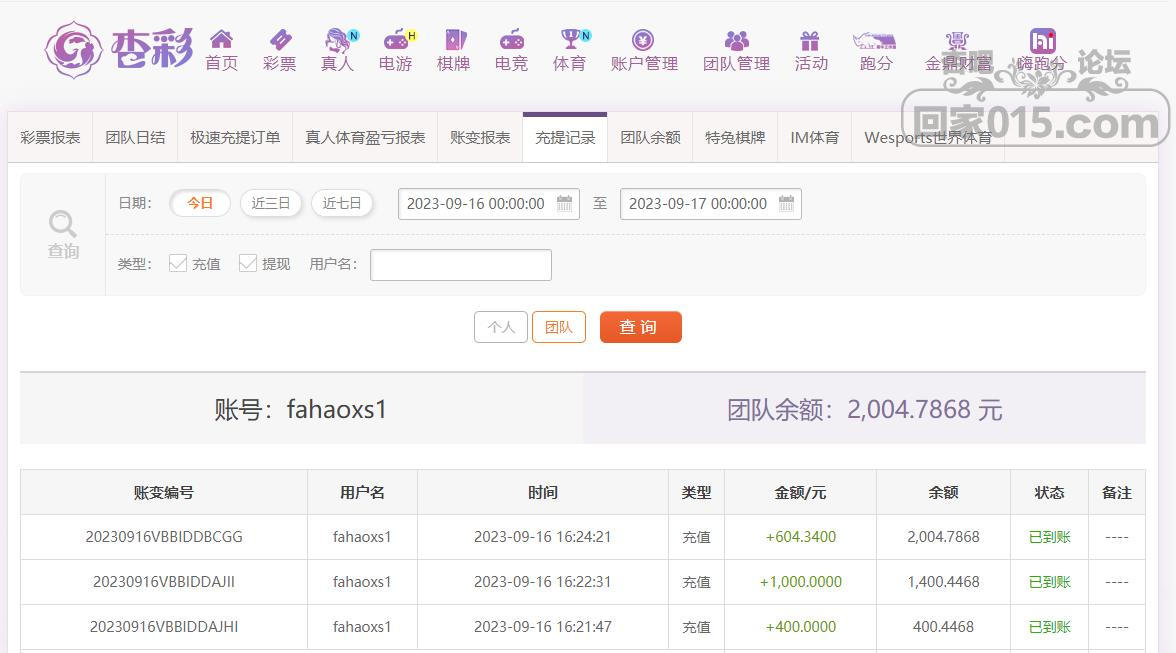Switch to the 团队余额 tab
This screenshot has height=653, width=1176.
coord(650,138)
